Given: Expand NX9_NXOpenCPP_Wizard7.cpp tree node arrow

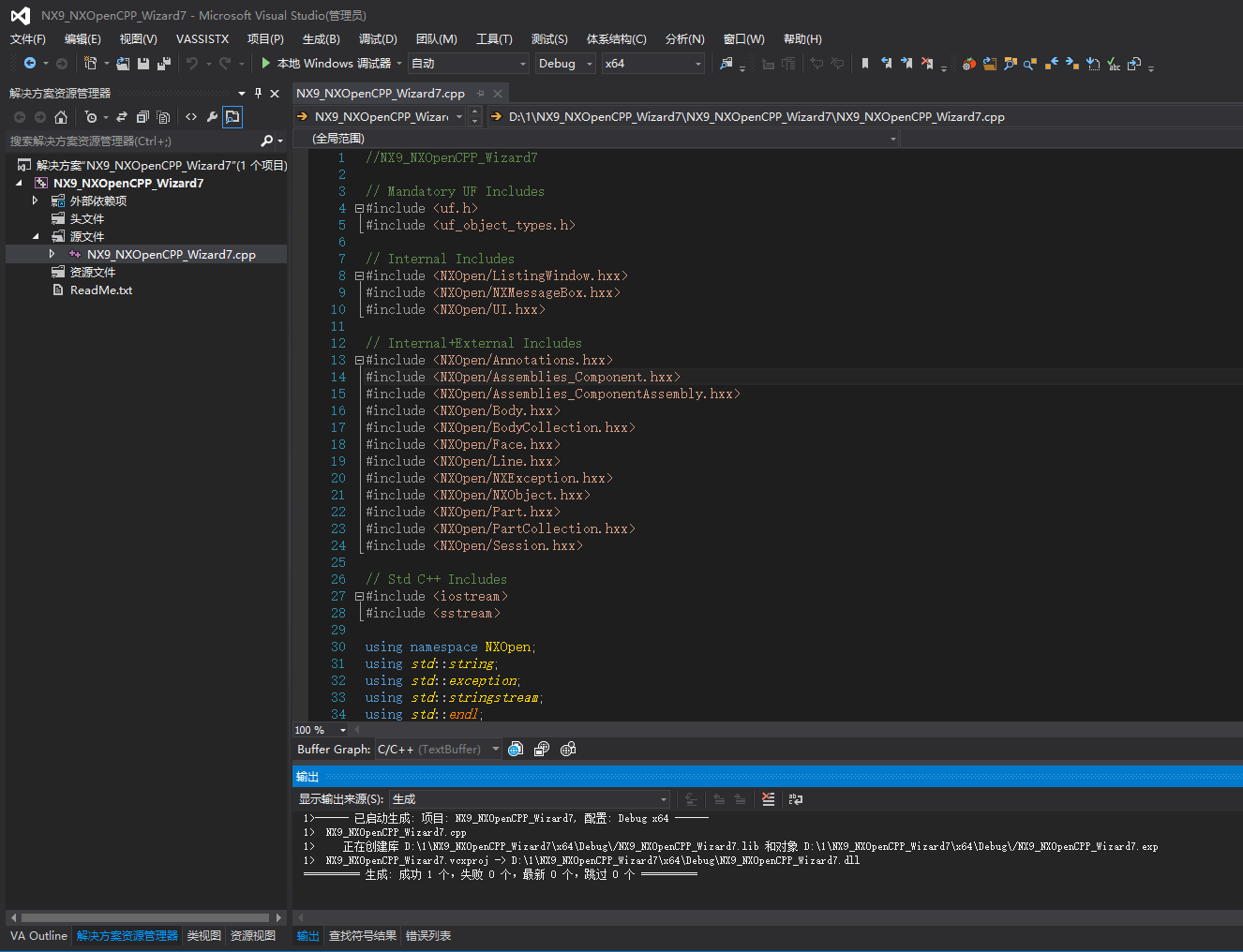Looking at the screenshot, I should (52, 254).
